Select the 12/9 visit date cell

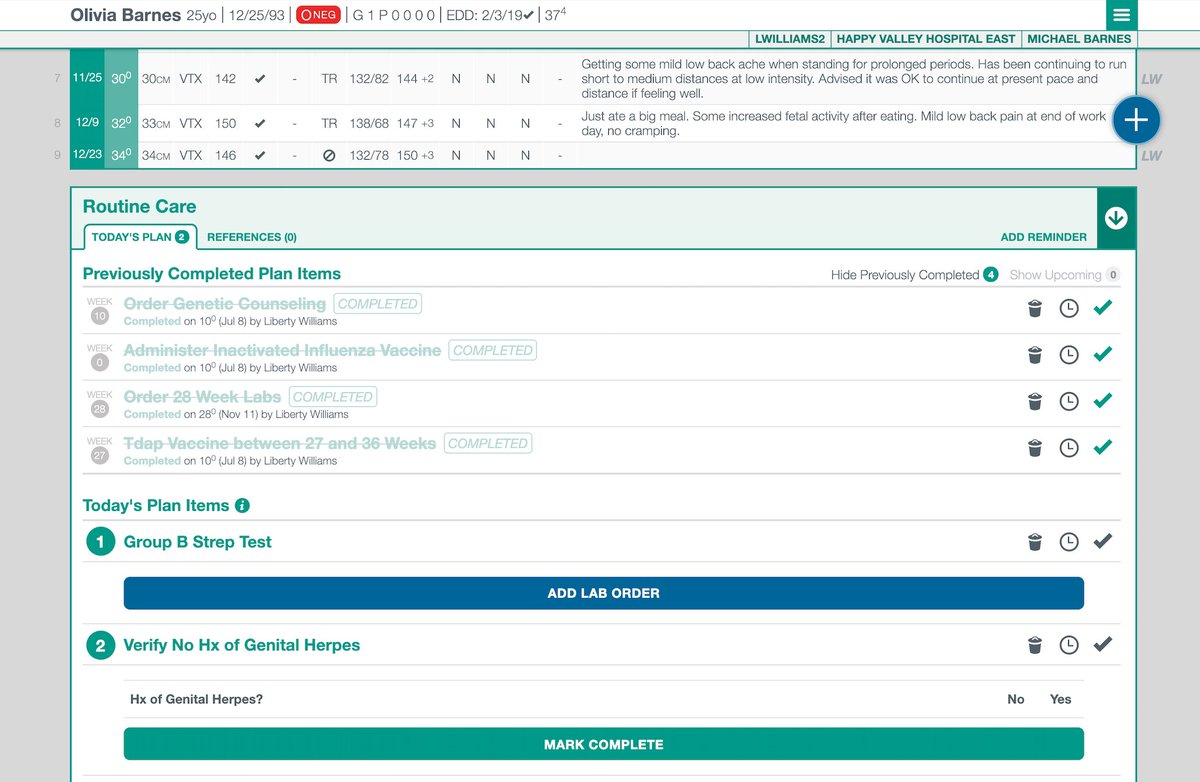coord(86,124)
